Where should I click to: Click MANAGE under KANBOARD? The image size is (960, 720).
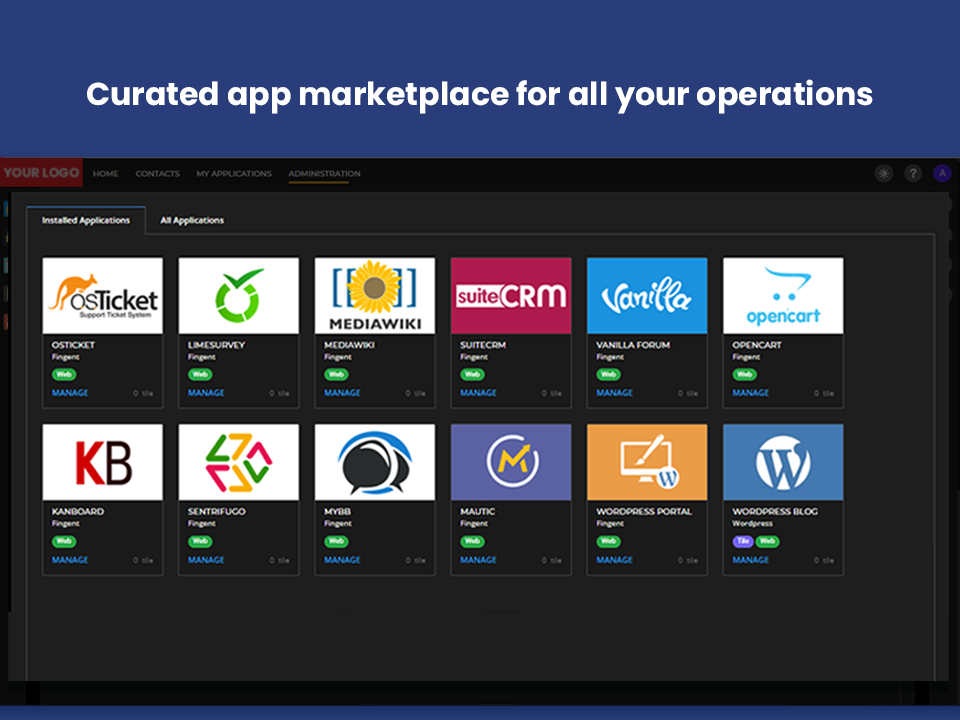pyautogui.click(x=70, y=560)
